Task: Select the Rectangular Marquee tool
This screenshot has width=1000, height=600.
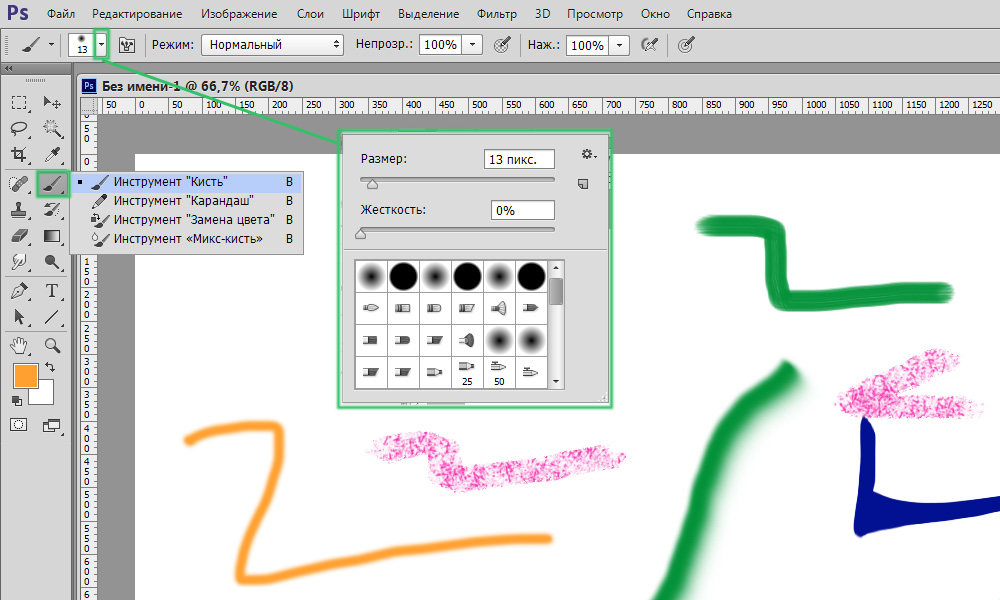Action: pyautogui.click(x=19, y=103)
